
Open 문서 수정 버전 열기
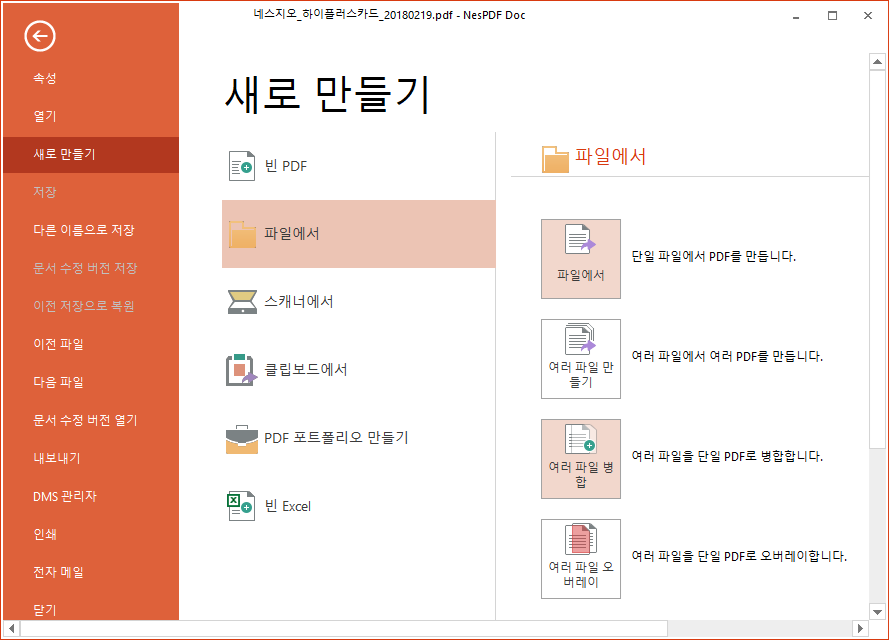[85, 420]
